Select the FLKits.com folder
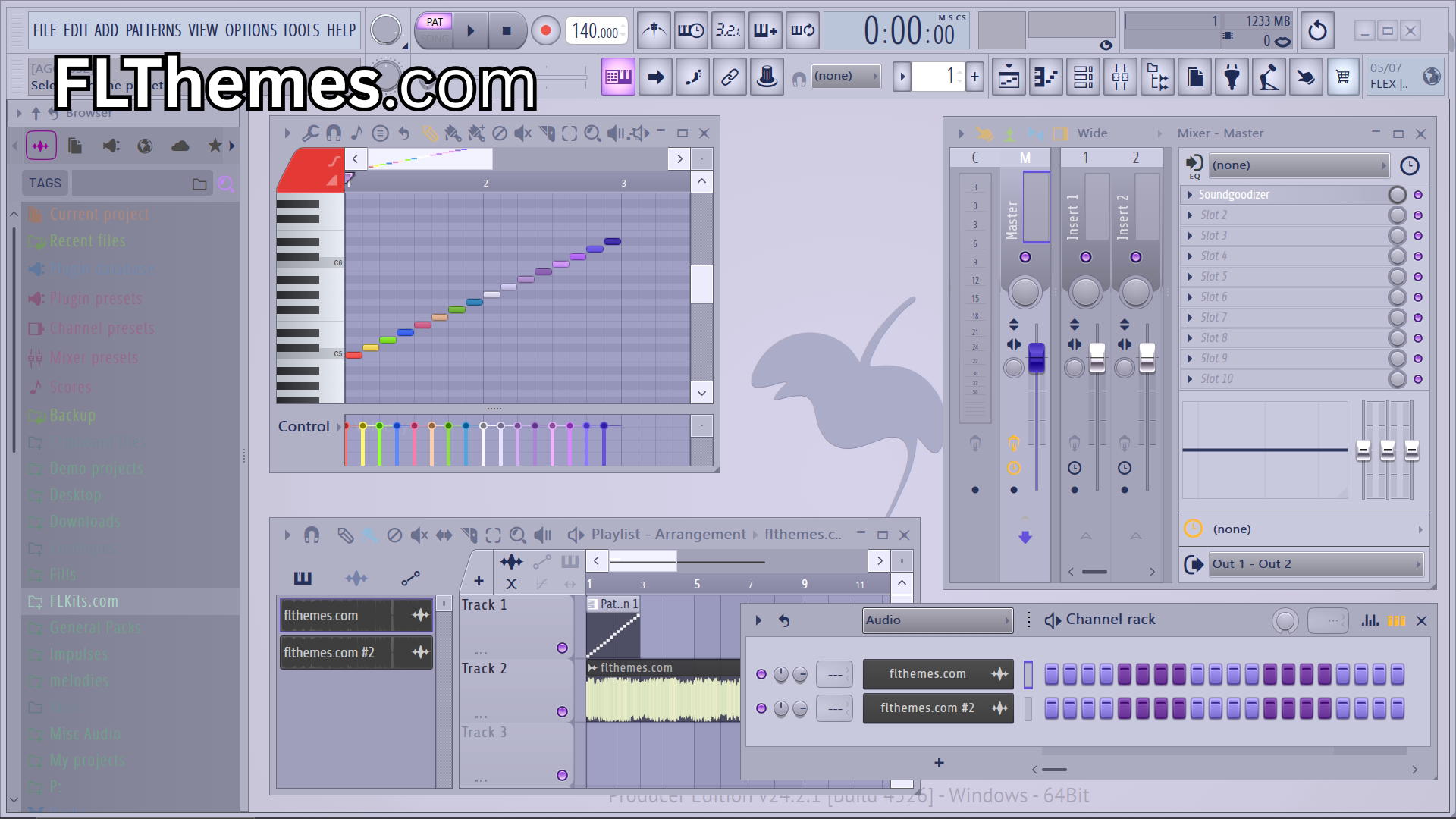 83,601
